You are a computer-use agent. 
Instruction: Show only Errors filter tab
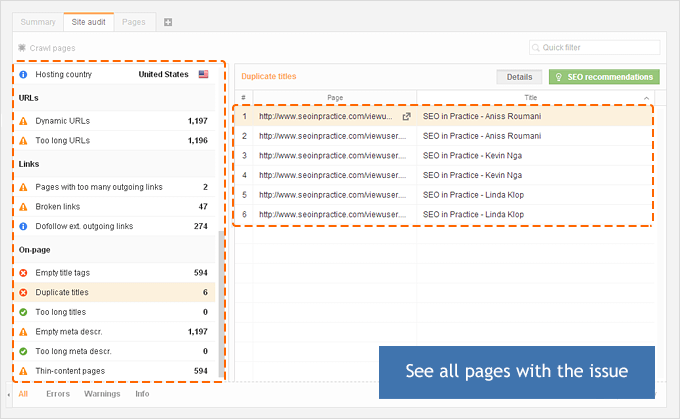tap(58, 394)
